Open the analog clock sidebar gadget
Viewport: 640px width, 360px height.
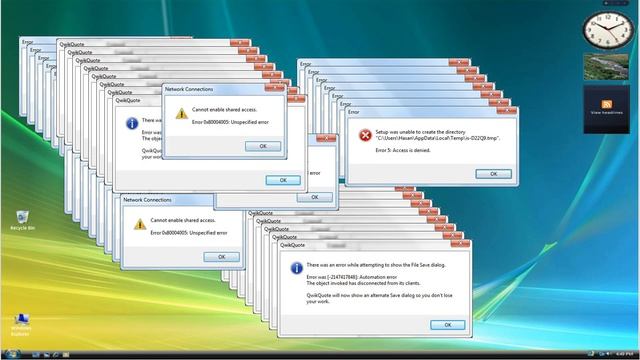[x=608, y=30]
